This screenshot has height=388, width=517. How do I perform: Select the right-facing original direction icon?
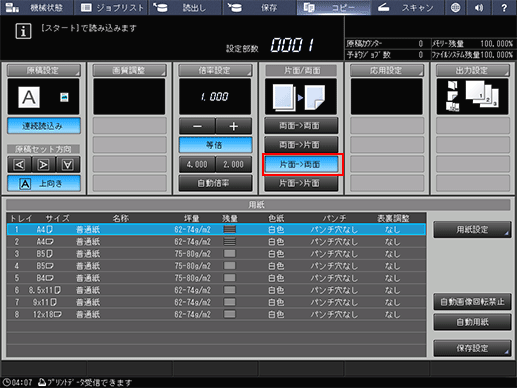[x=44, y=165]
